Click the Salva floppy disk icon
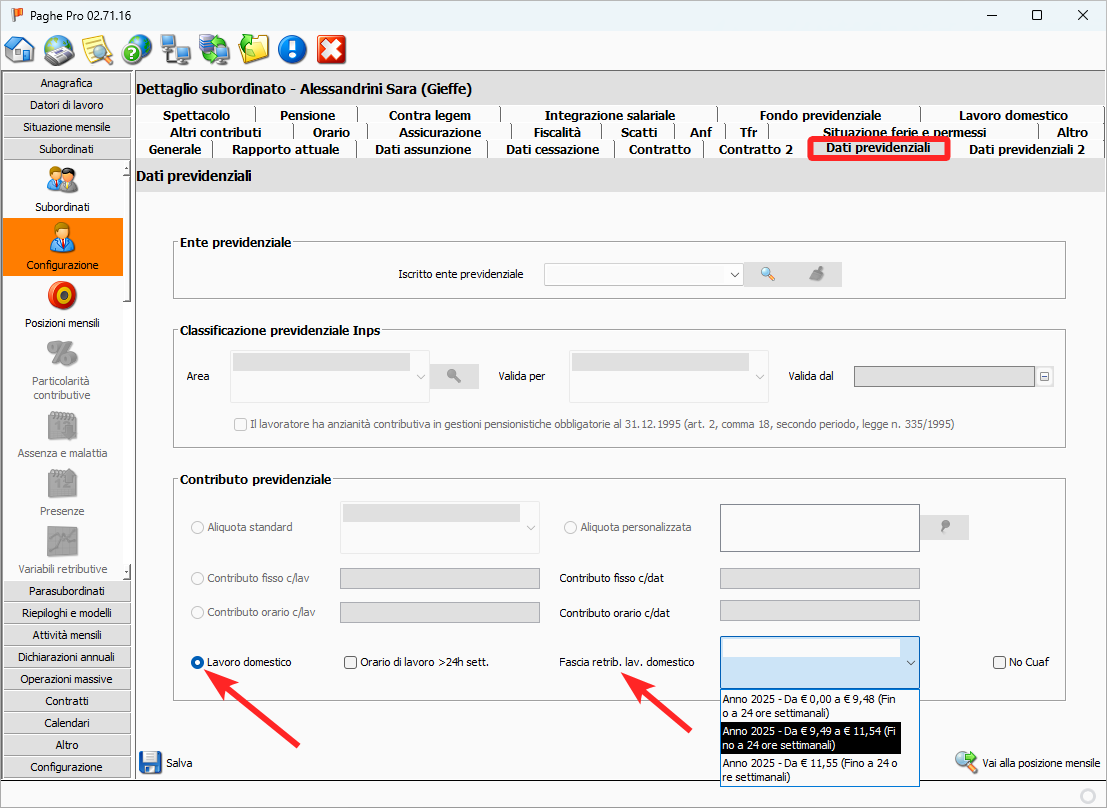The height and width of the screenshot is (808, 1107). (150, 762)
